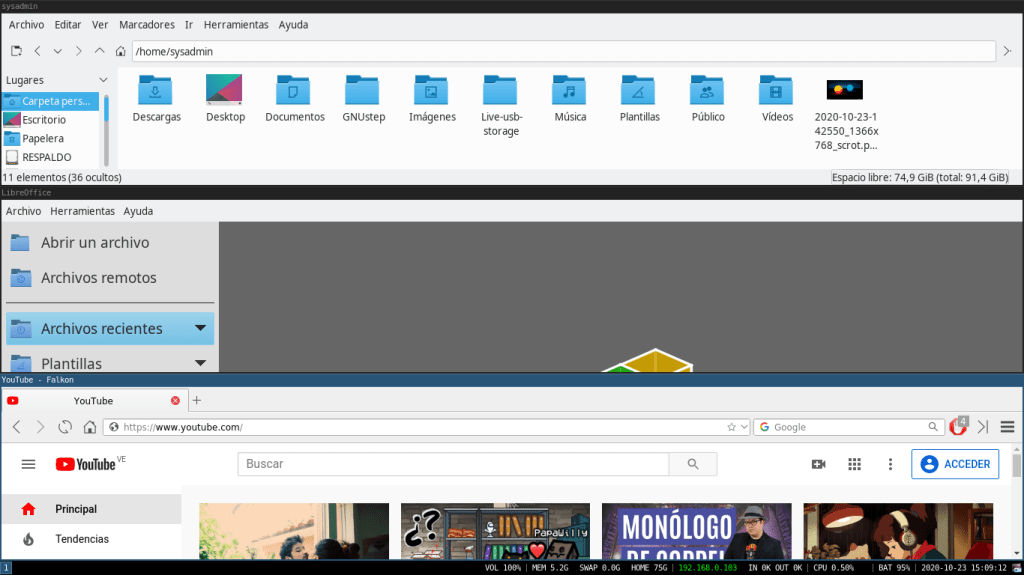This screenshot has width=1024, height=575.
Task: Open the Falkon main menu icon
Action: [x=1007, y=427]
